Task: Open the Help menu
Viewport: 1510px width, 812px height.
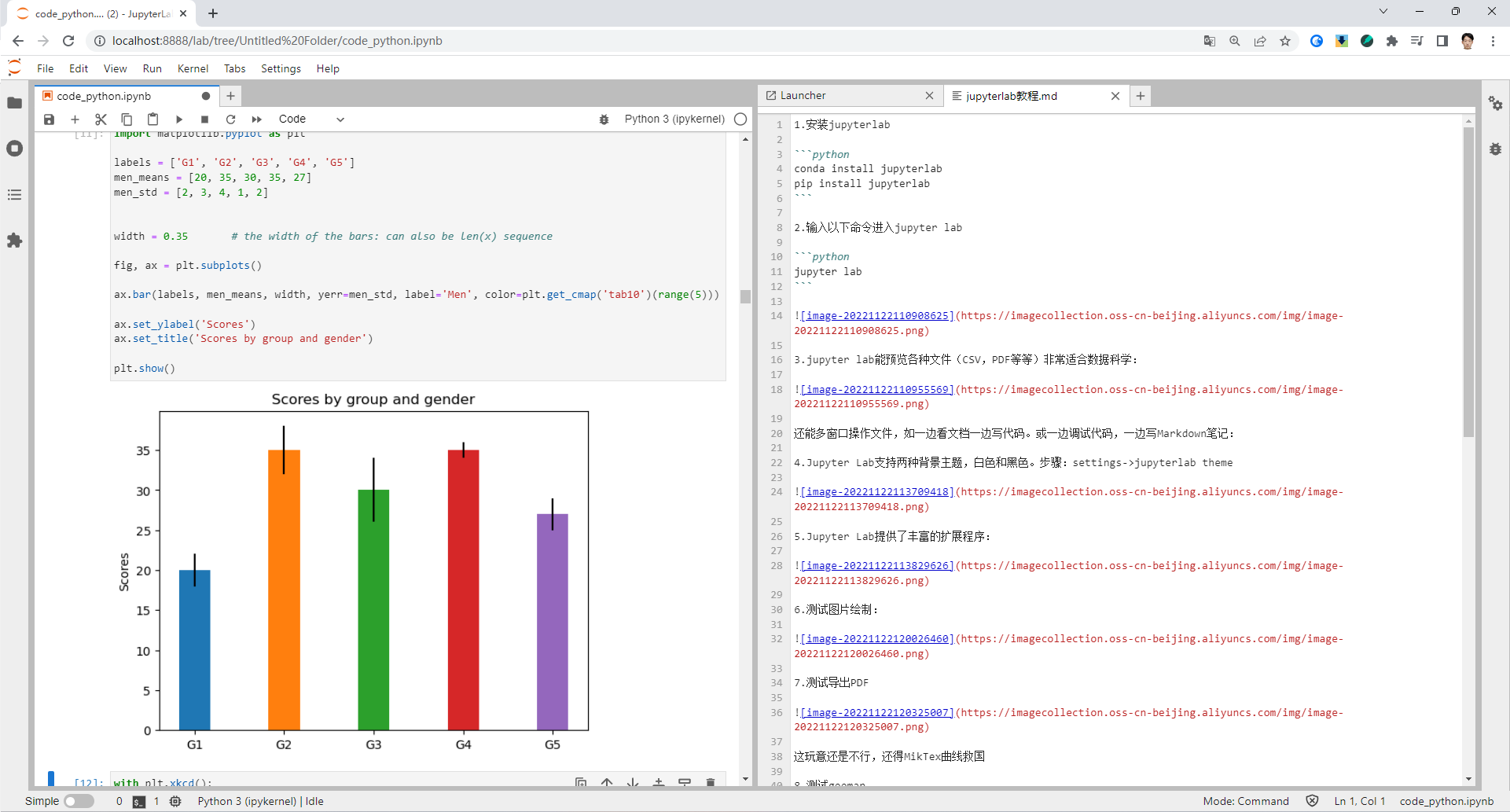Action: [x=328, y=68]
